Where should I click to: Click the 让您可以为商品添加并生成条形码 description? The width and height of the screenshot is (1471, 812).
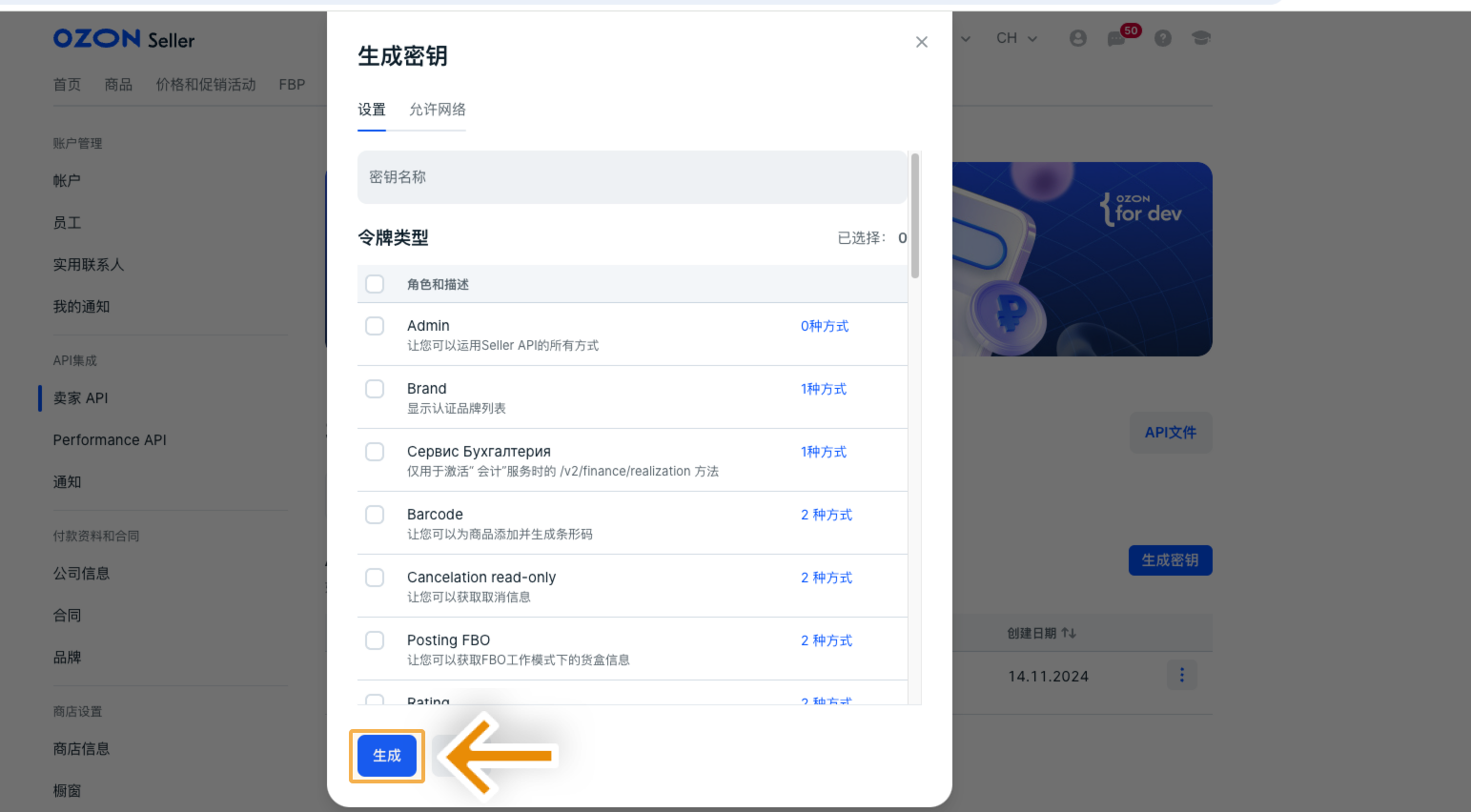pos(500,535)
